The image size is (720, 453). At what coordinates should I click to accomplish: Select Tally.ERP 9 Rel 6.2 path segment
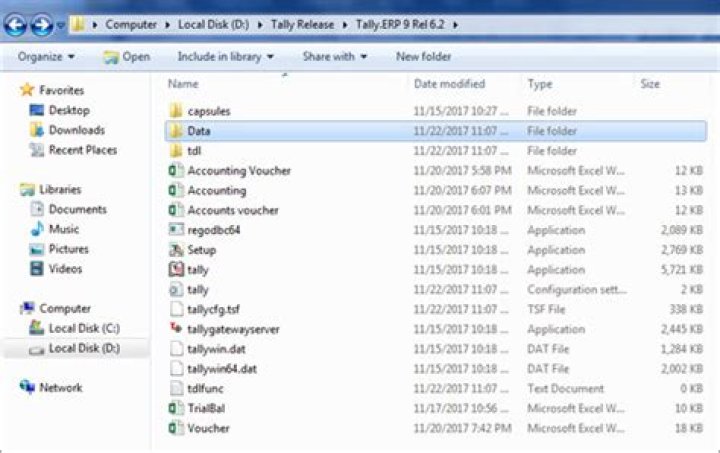click(x=400, y=25)
